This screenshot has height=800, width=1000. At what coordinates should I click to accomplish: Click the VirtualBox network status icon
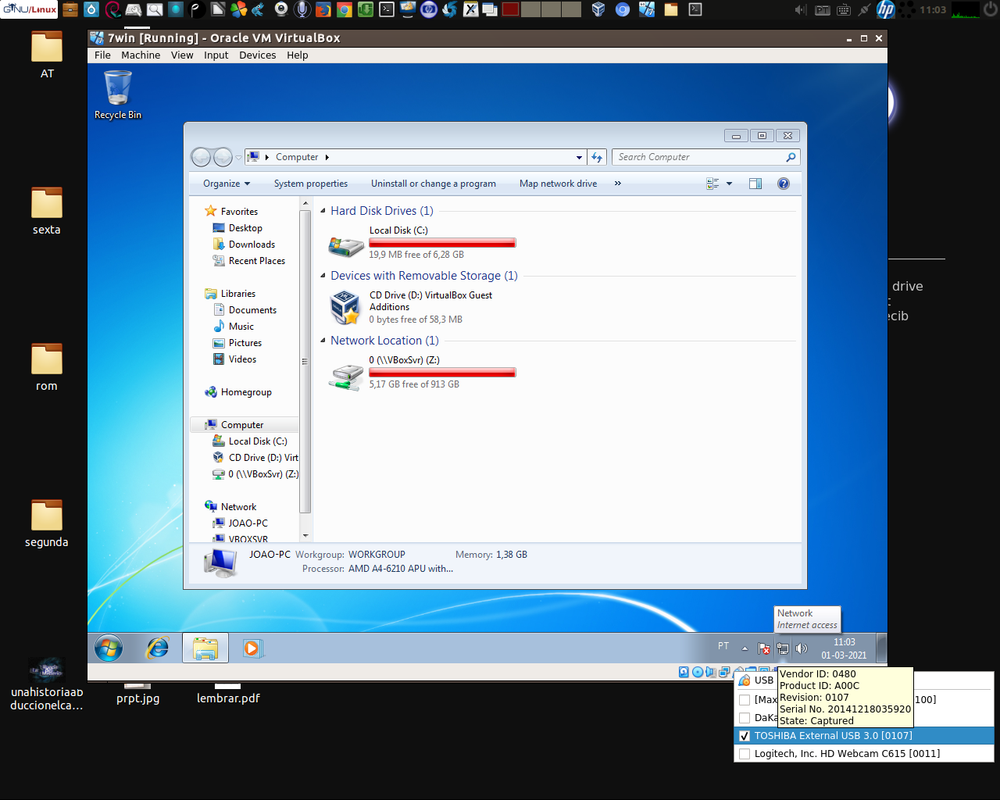point(724,672)
